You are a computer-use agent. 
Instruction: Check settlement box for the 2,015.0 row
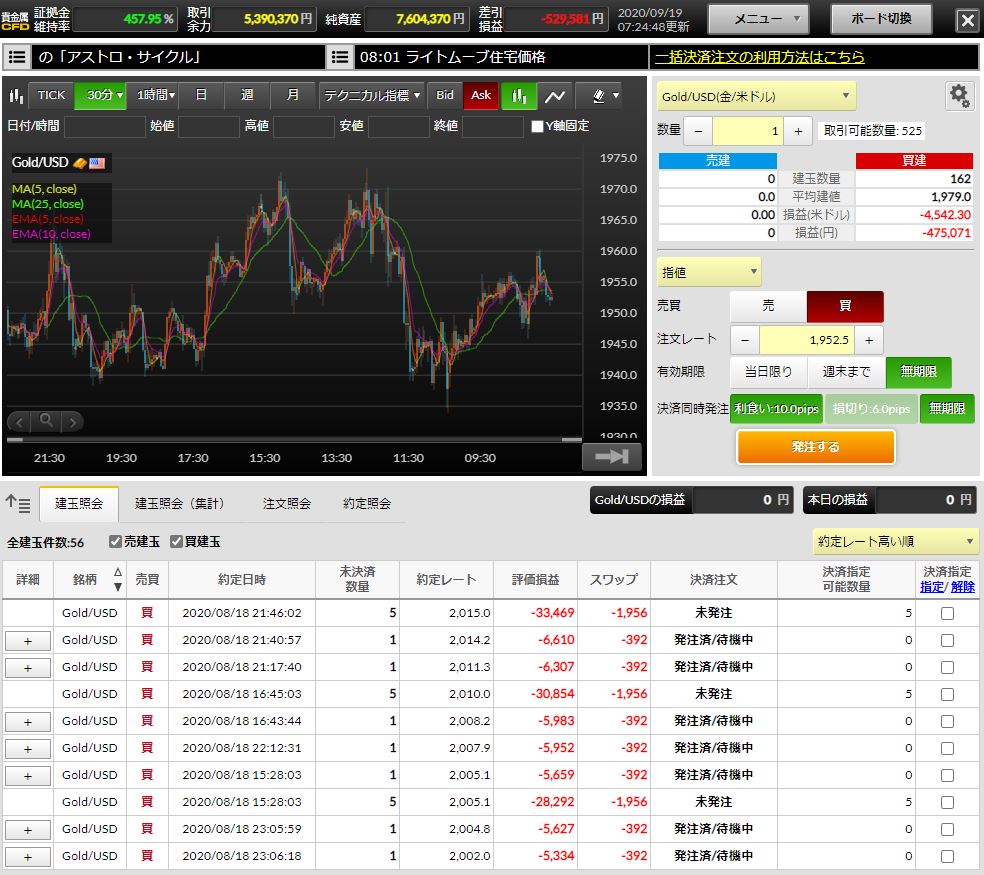(x=947, y=613)
